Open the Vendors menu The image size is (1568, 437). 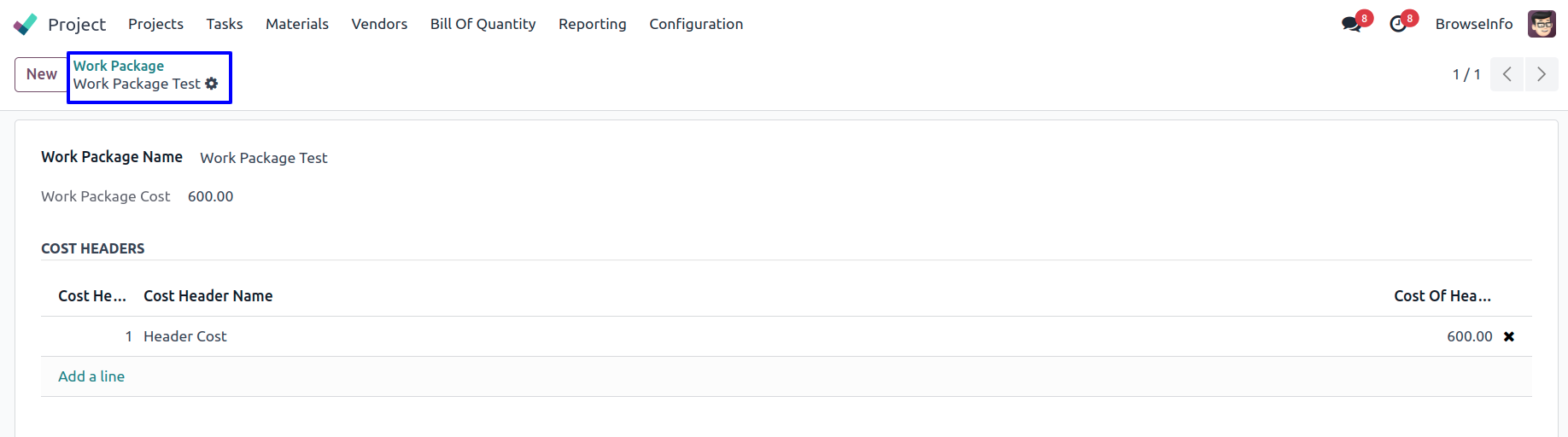[x=379, y=24]
